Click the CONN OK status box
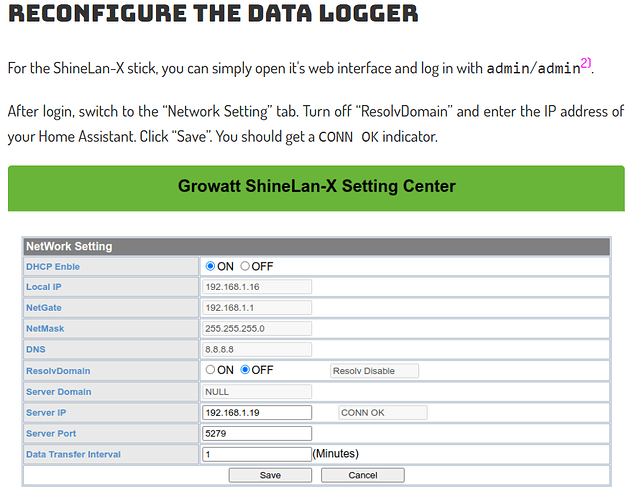This screenshot has height=500, width=642. [383, 412]
